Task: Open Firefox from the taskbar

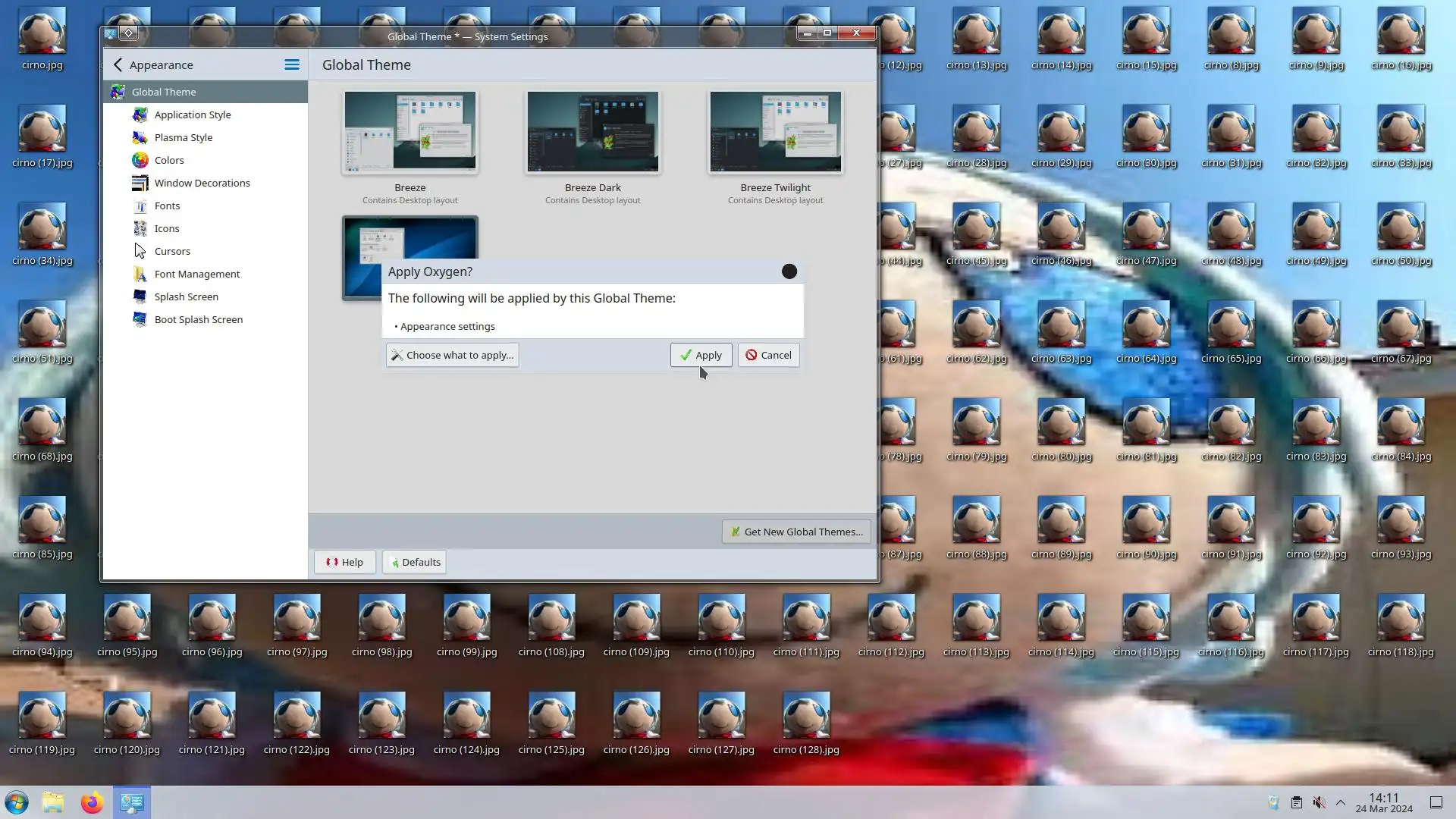Action: [92, 802]
